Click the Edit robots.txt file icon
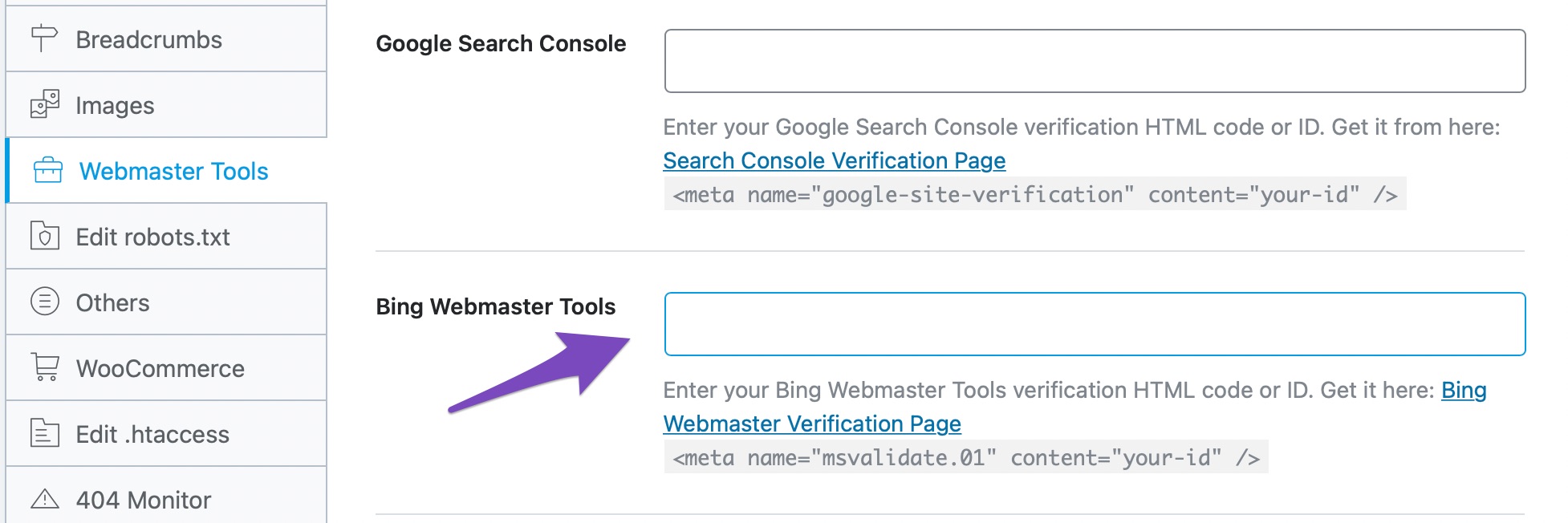 45,236
